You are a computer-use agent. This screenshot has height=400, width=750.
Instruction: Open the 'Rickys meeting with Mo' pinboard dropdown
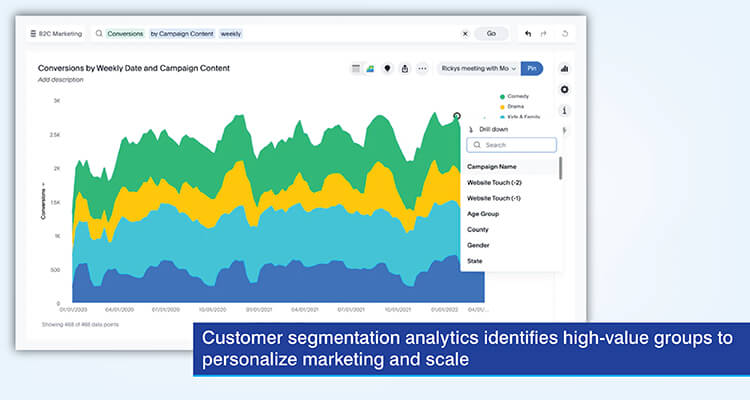coord(479,68)
